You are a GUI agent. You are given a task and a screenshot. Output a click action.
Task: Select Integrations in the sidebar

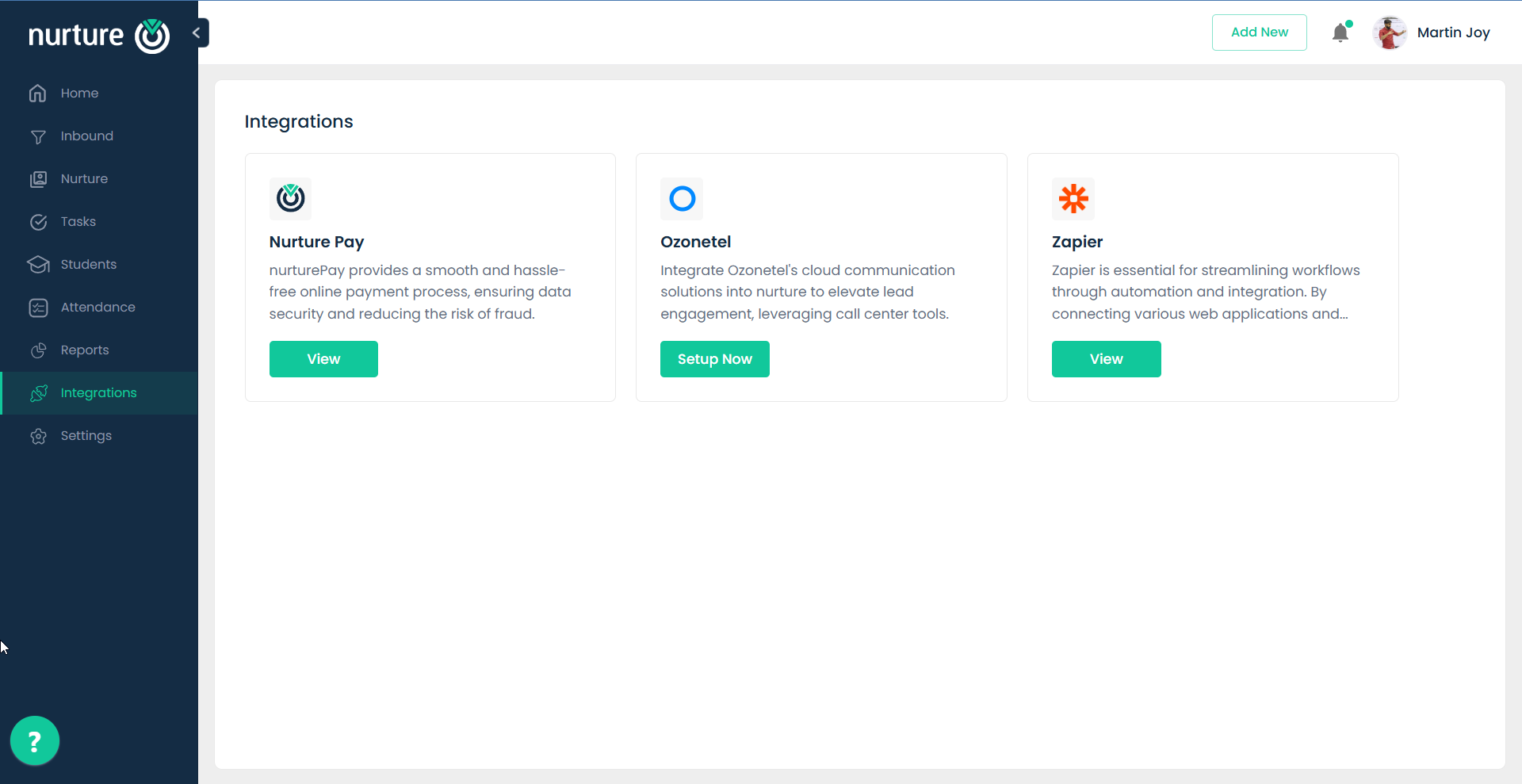click(x=99, y=393)
